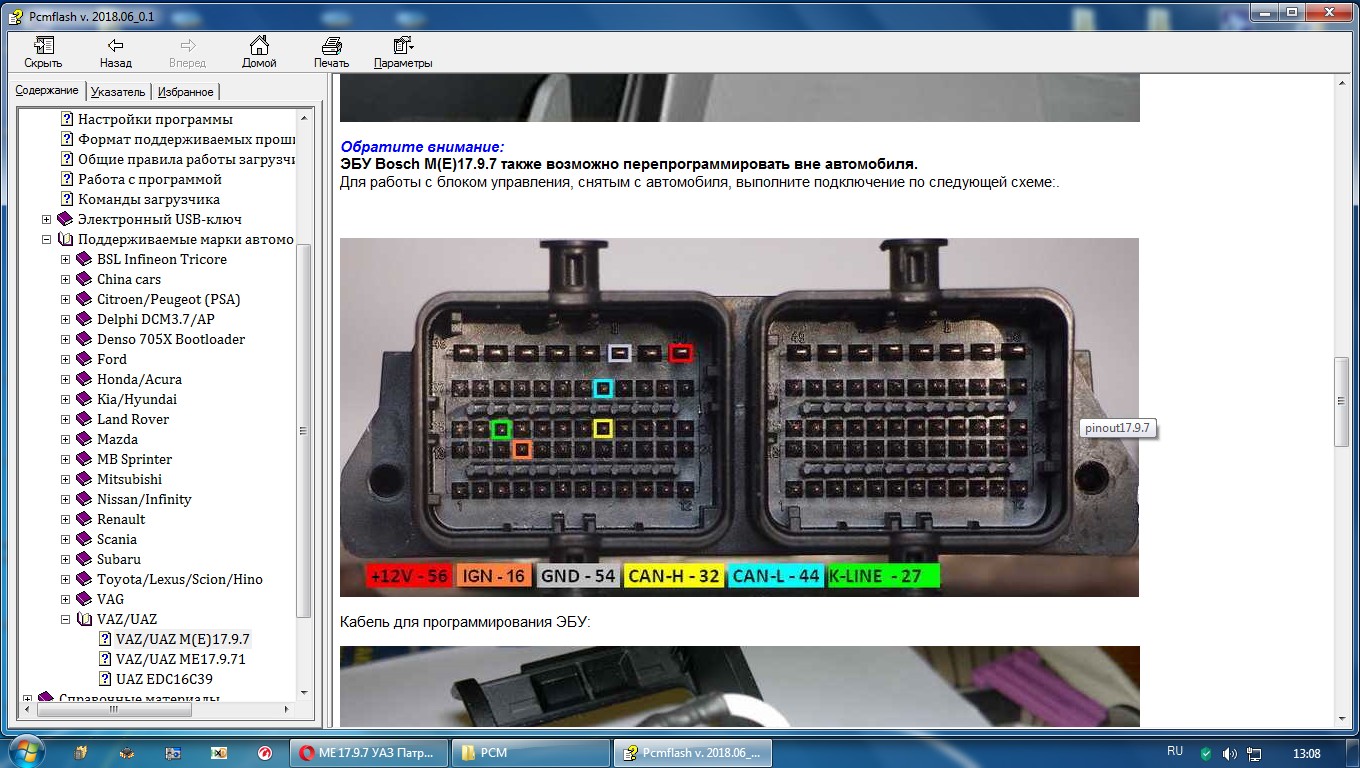Collapse the VAZ/UAZ tree node

[65, 619]
